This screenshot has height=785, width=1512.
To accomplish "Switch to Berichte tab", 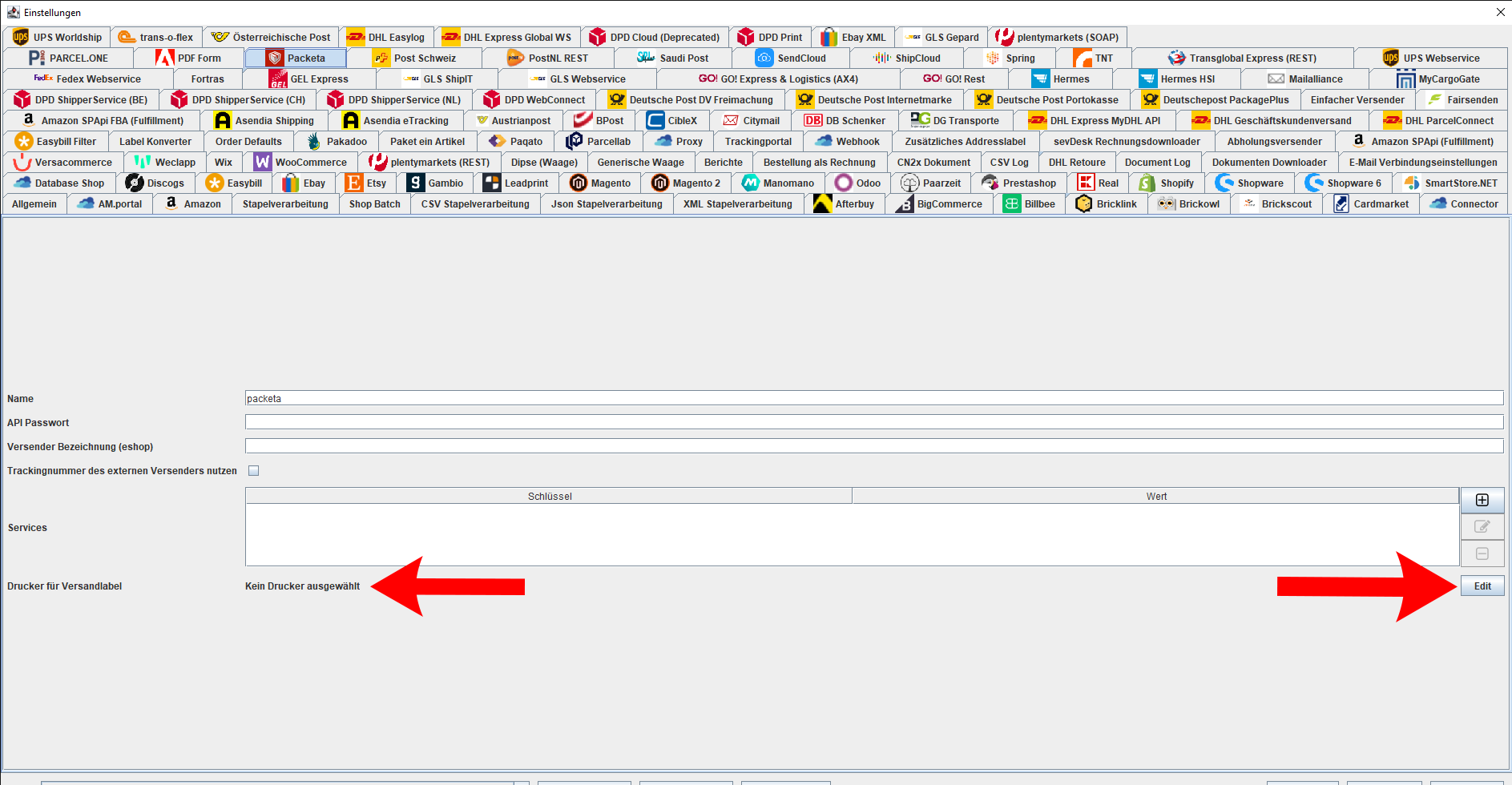I will click(723, 162).
